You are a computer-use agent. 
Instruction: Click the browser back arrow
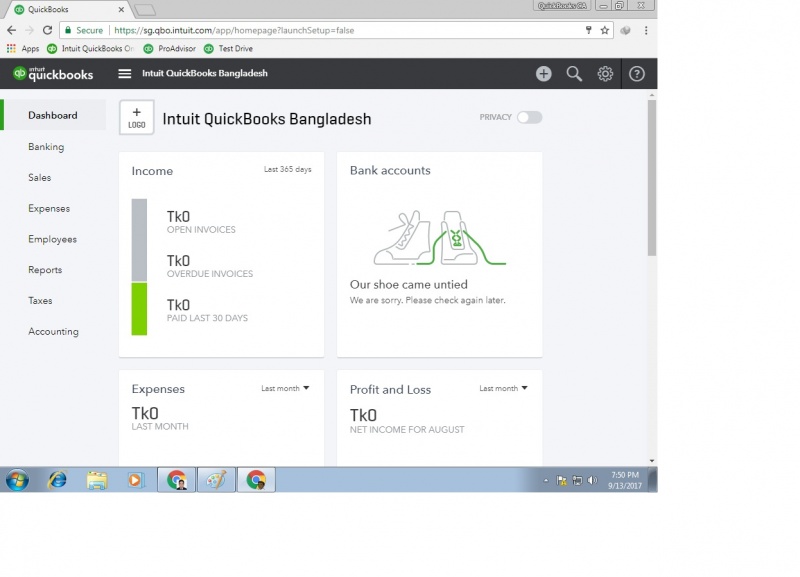point(12,30)
